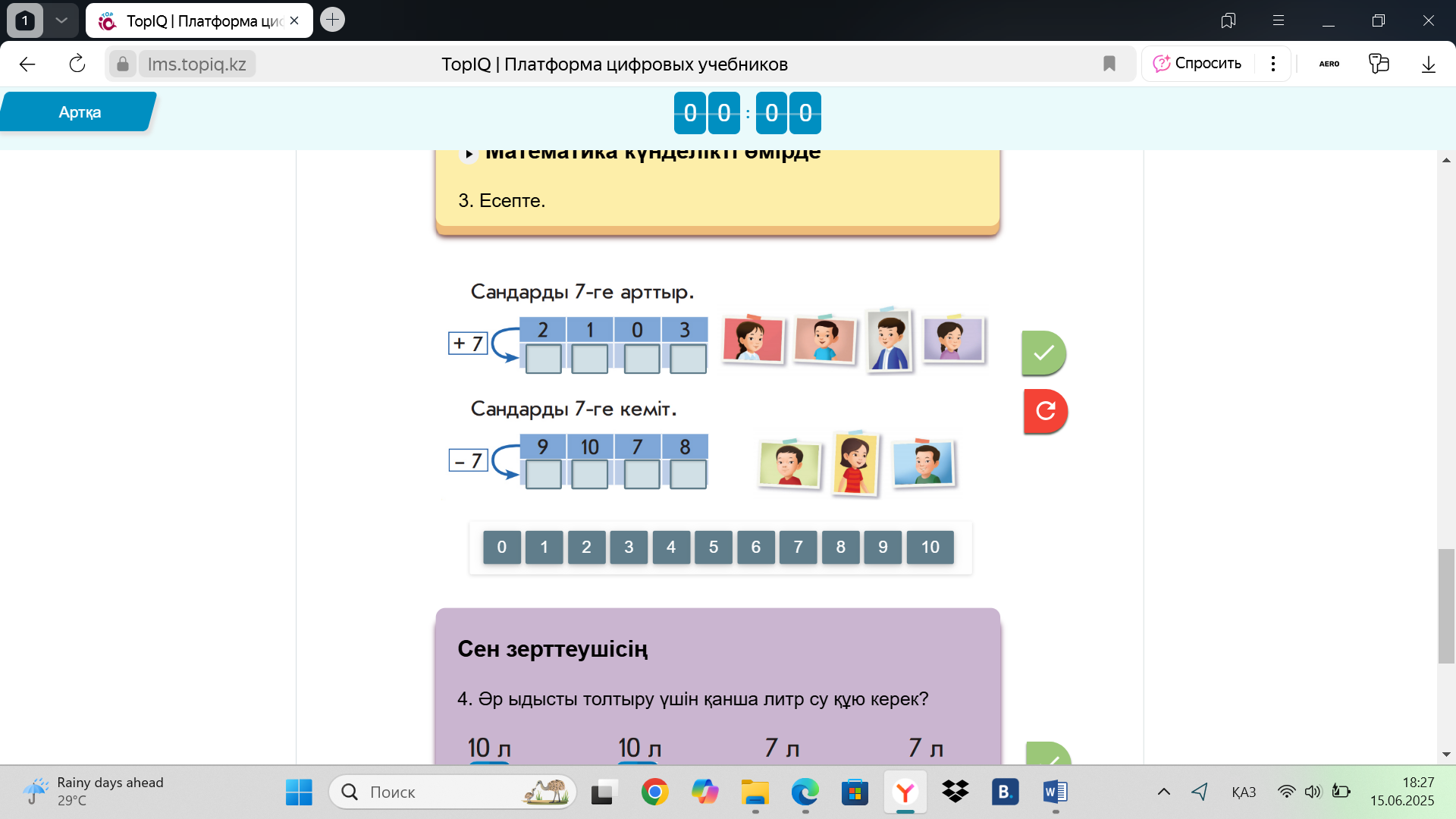Viewport: 1456px width, 819px height.
Task: Click the Спросить assistant button
Action: pos(1197,64)
